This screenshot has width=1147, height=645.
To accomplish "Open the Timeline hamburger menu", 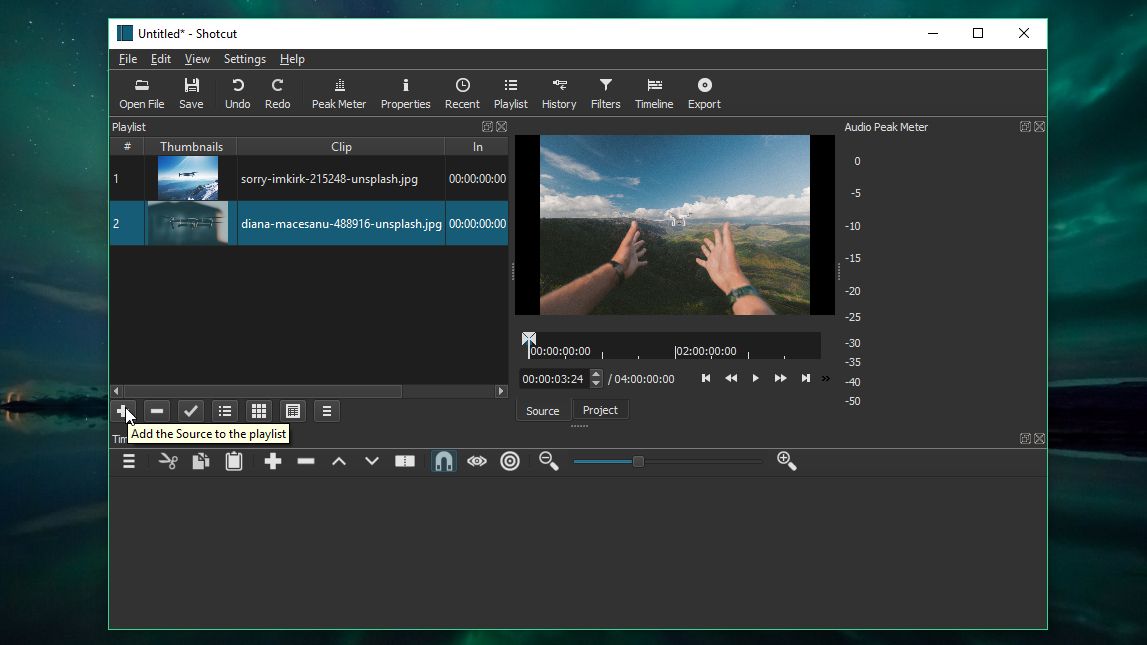I will pos(129,461).
